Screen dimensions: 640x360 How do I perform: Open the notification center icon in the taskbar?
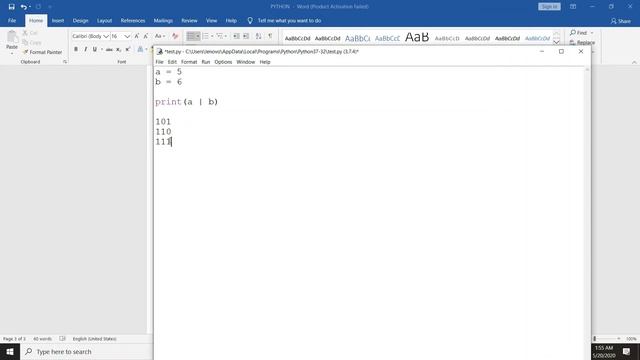tap(627, 351)
